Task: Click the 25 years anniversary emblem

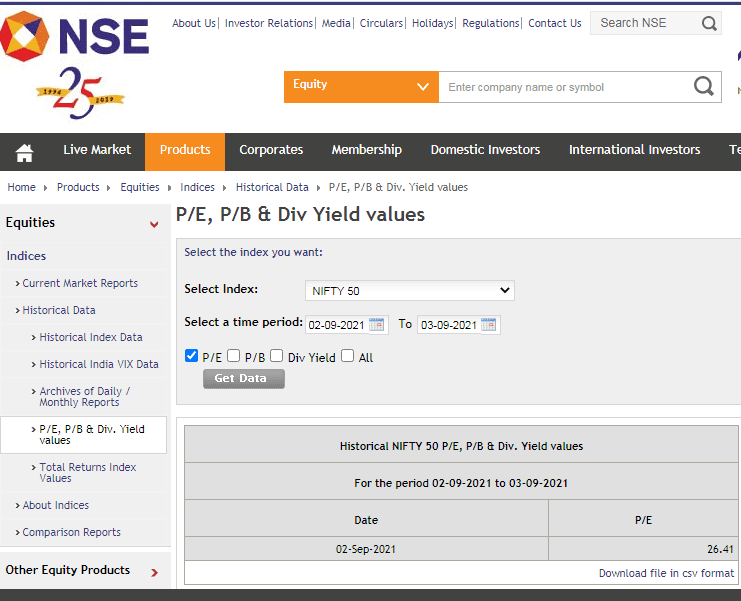Action: tap(80, 93)
